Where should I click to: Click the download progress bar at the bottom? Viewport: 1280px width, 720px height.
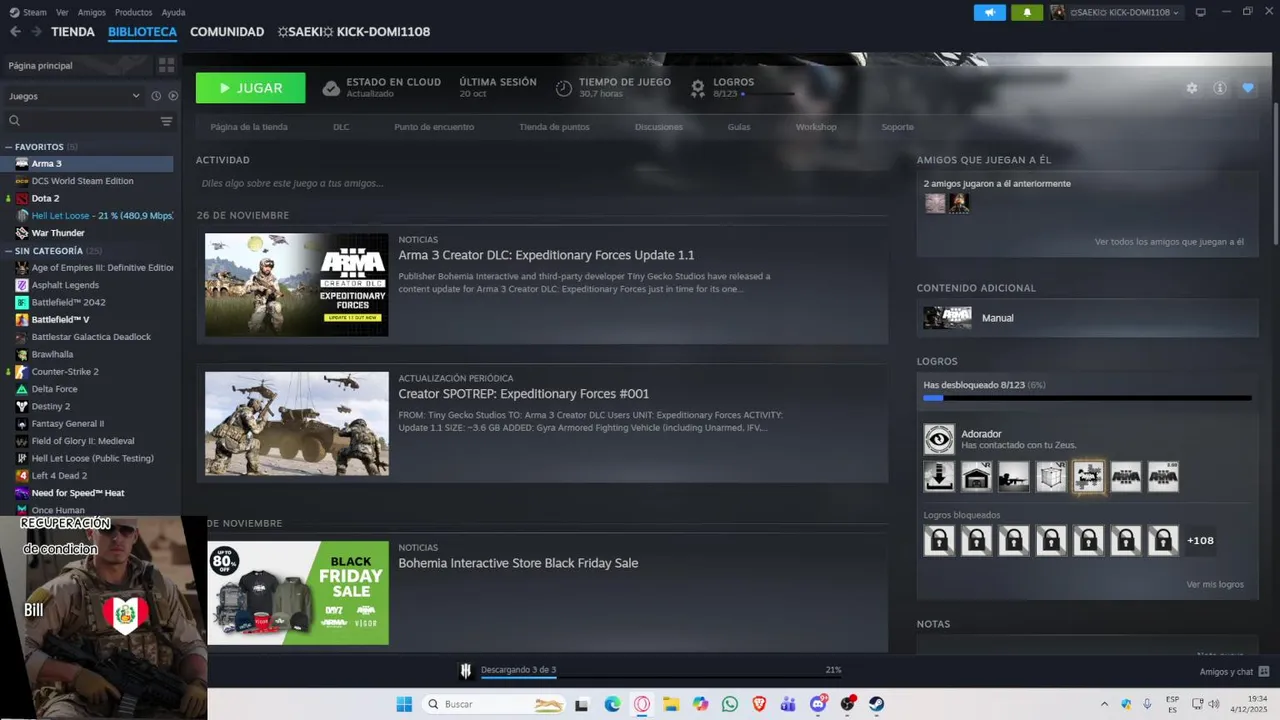coord(661,678)
